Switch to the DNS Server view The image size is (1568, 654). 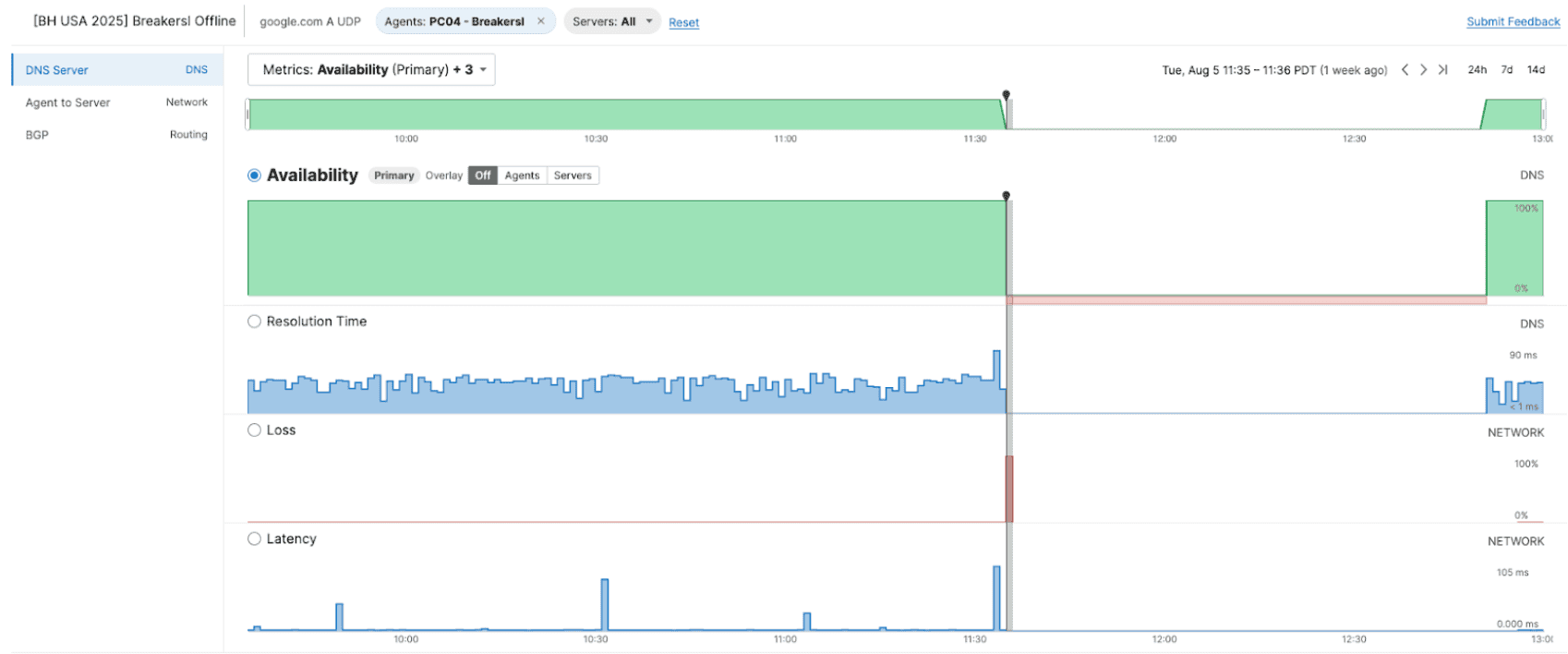pyautogui.click(x=117, y=70)
